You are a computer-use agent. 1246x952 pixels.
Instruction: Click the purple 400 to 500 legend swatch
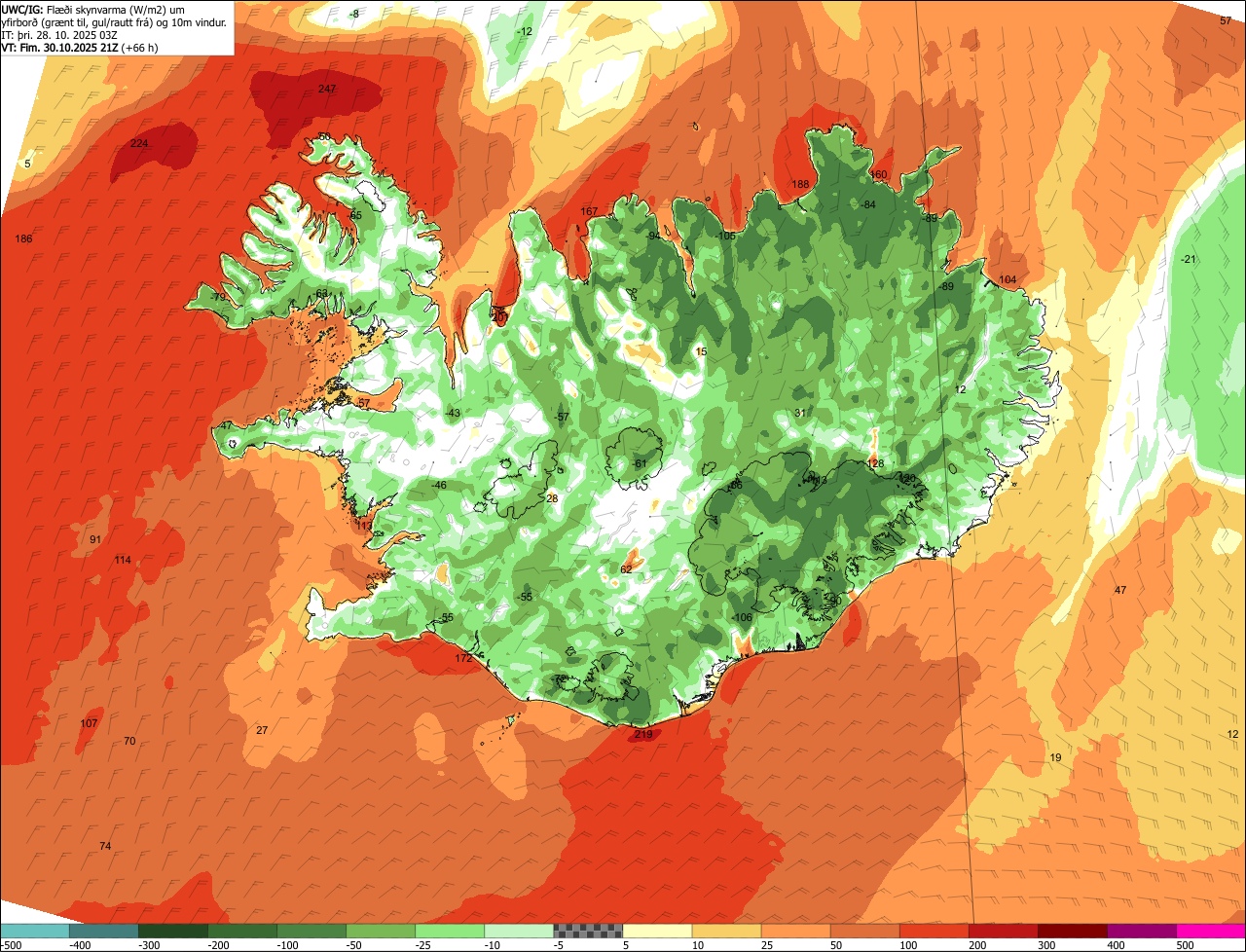pyautogui.click(x=1142, y=931)
